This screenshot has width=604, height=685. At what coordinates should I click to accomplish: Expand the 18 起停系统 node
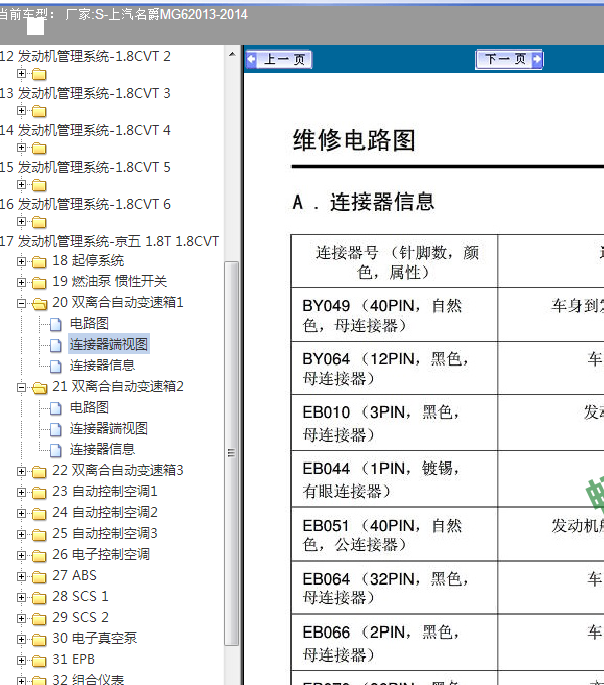pyautogui.click(x=21, y=261)
